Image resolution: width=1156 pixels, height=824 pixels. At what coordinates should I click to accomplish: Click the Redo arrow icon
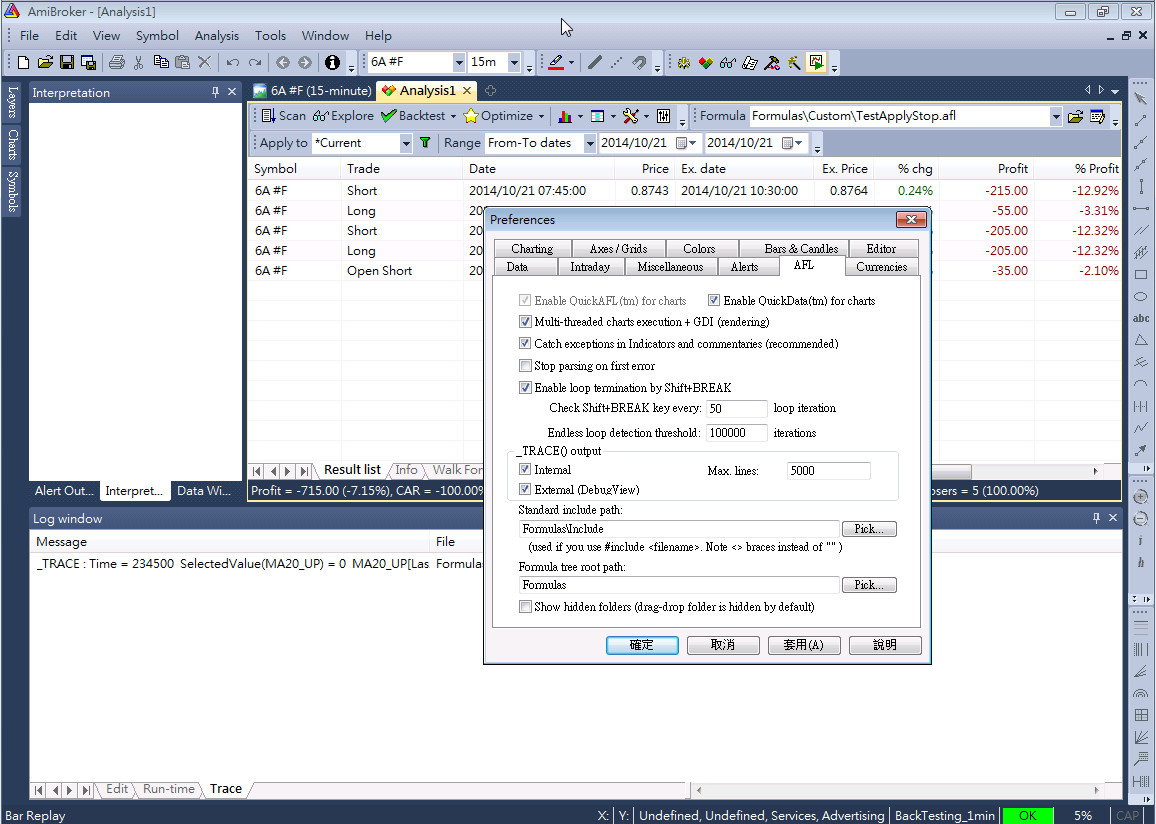coord(254,63)
